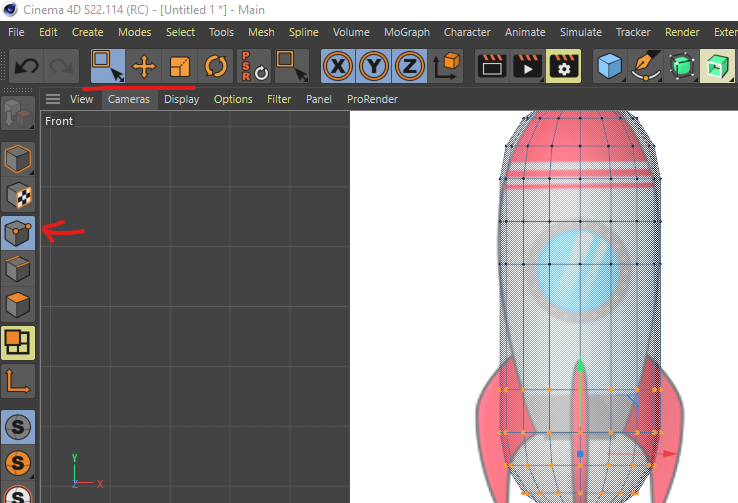The width and height of the screenshot is (738, 503).
Task: Click the Make Editable icon
Action: [18, 113]
